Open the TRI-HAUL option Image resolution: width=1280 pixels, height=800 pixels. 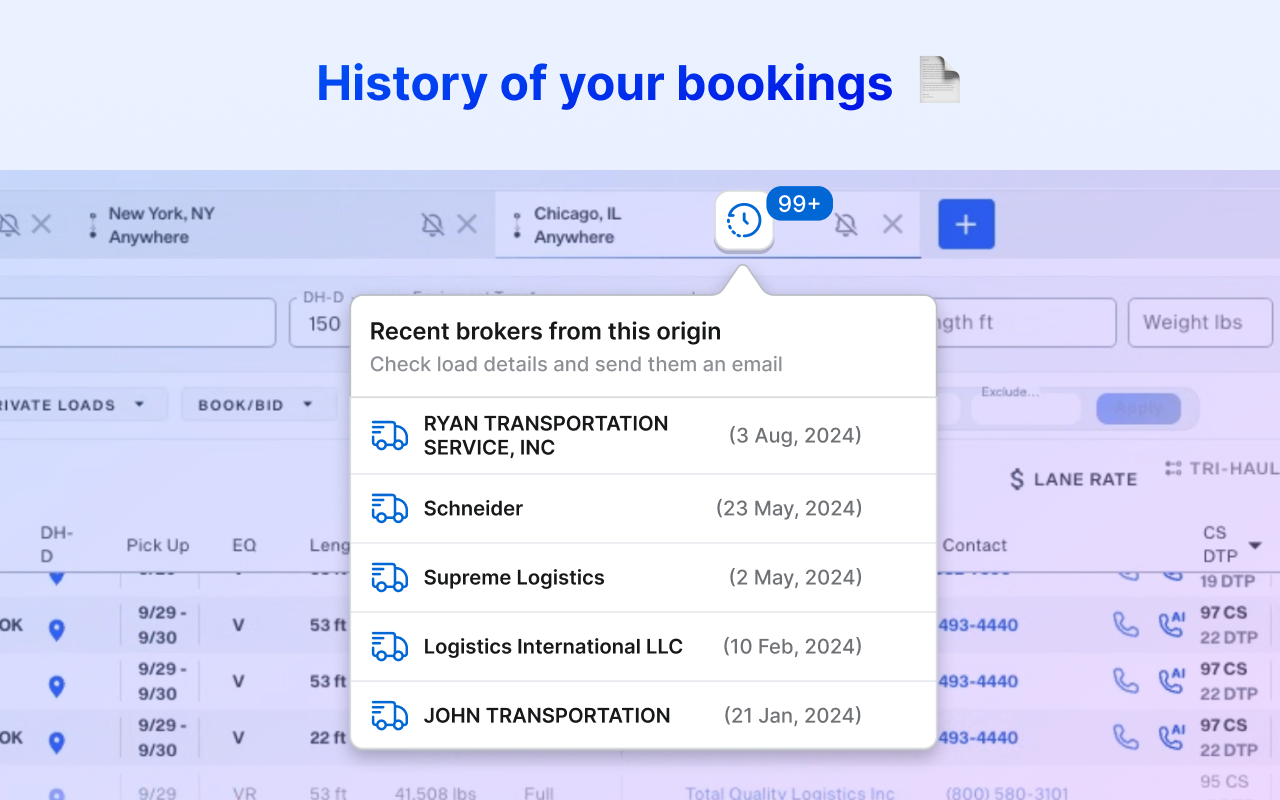pyautogui.click(x=1222, y=468)
